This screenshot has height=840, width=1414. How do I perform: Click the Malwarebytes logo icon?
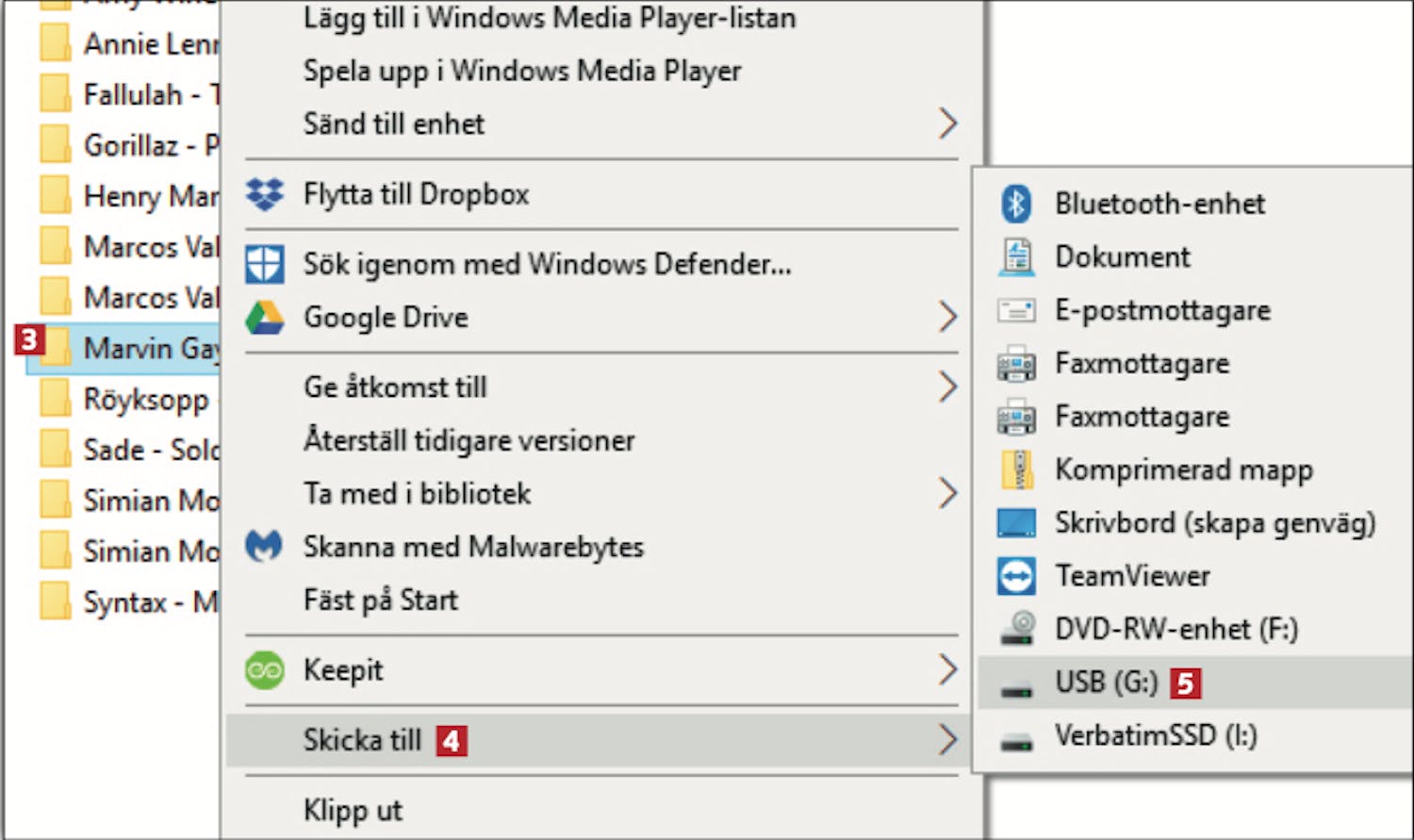(x=265, y=547)
